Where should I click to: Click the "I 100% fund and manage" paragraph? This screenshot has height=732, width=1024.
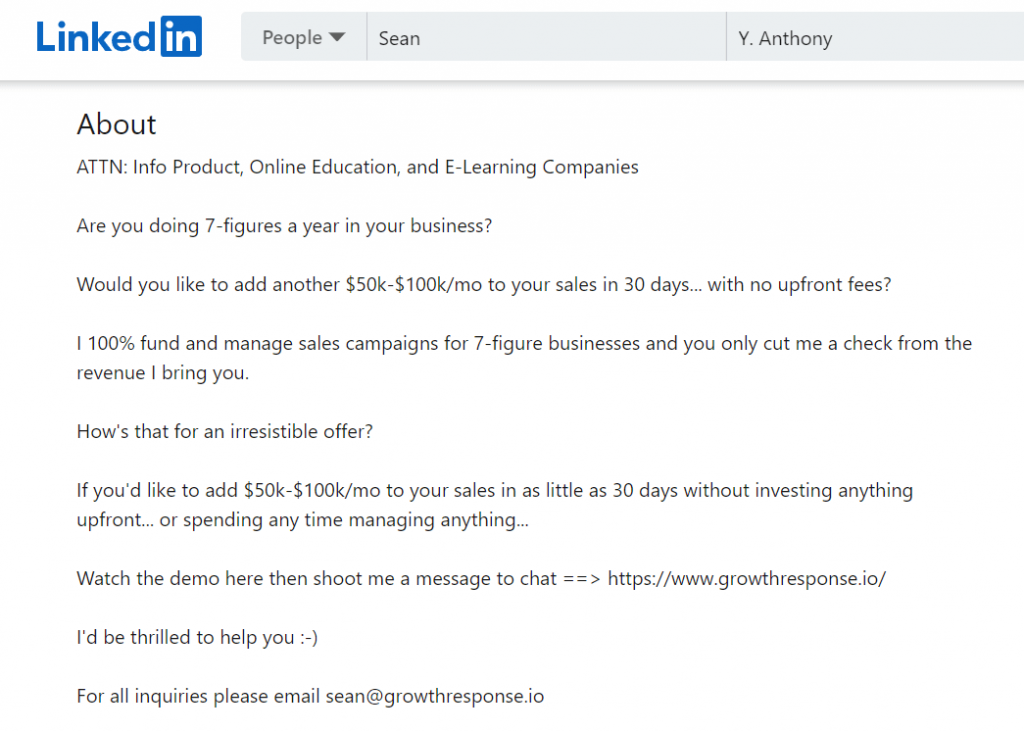point(524,357)
